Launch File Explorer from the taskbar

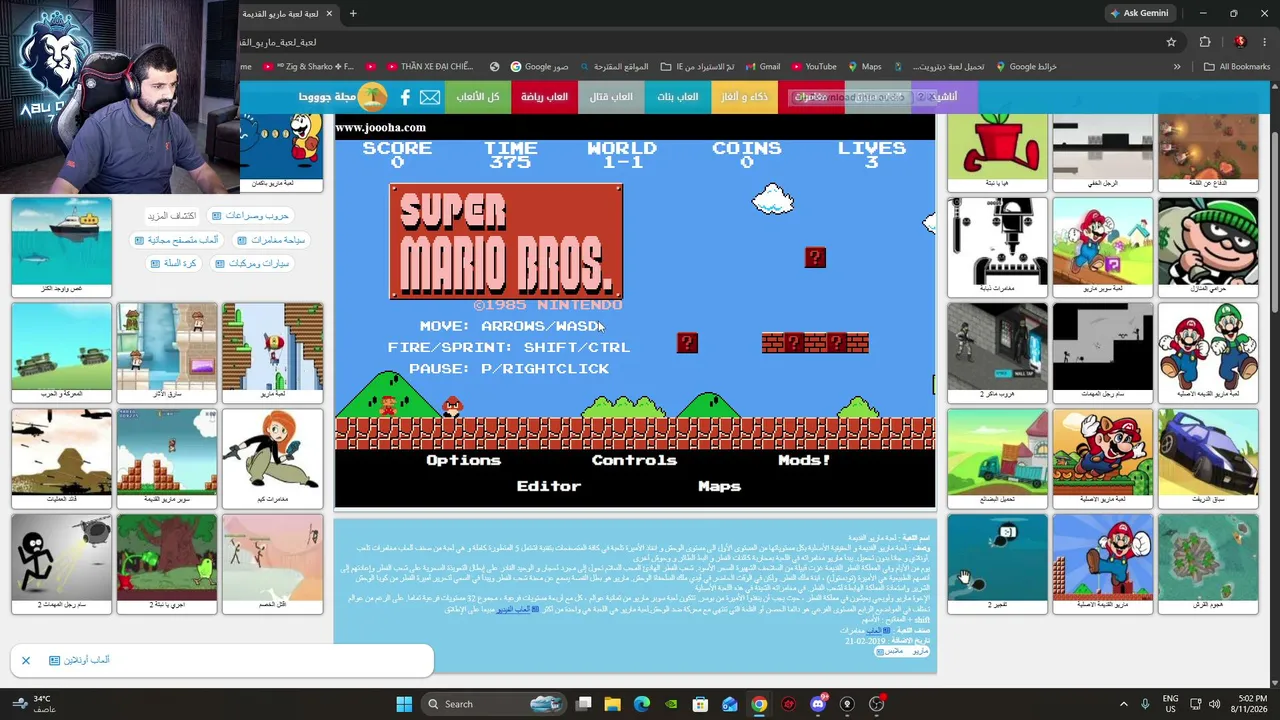pos(613,704)
